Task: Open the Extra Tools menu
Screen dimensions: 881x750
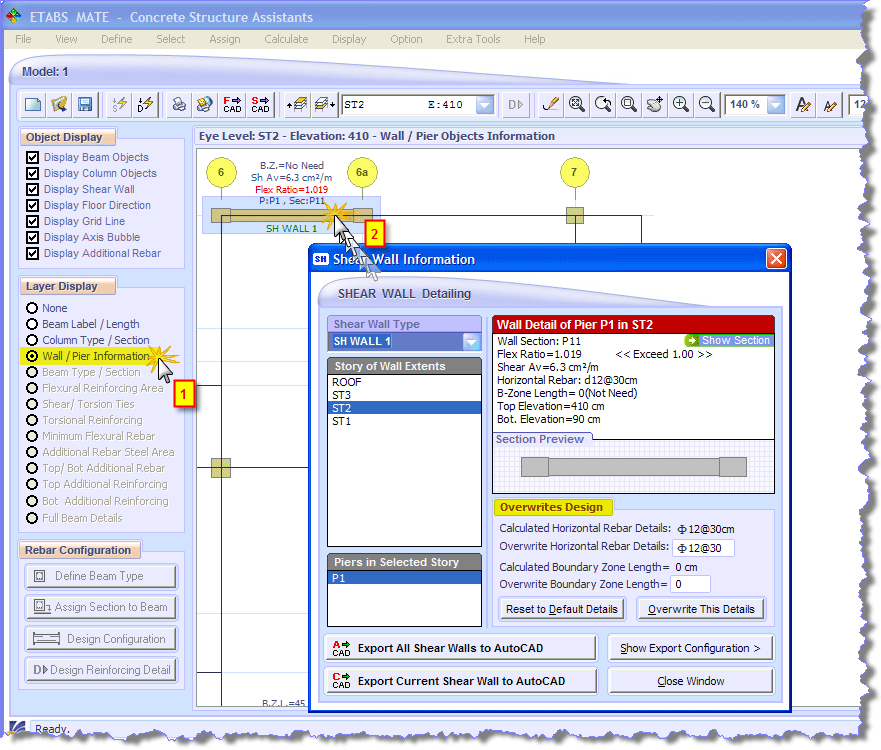Action: tap(473, 39)
